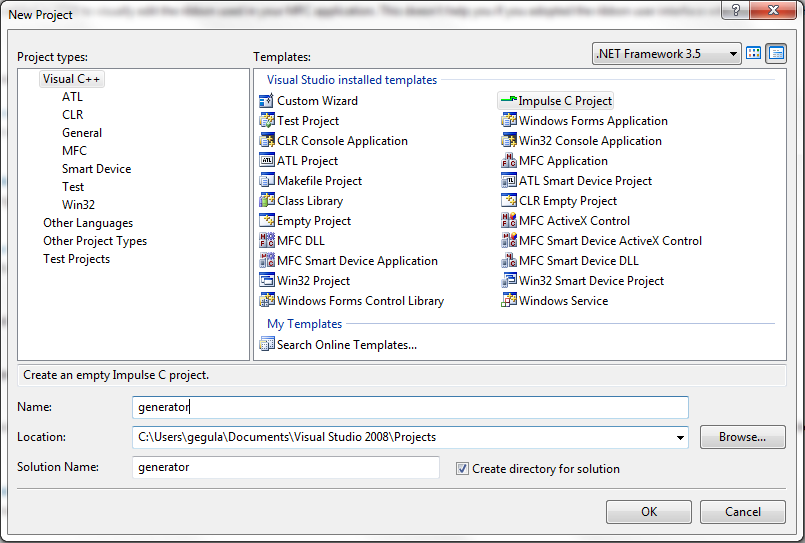Select the Win32 Project template icon

[266, 281]
